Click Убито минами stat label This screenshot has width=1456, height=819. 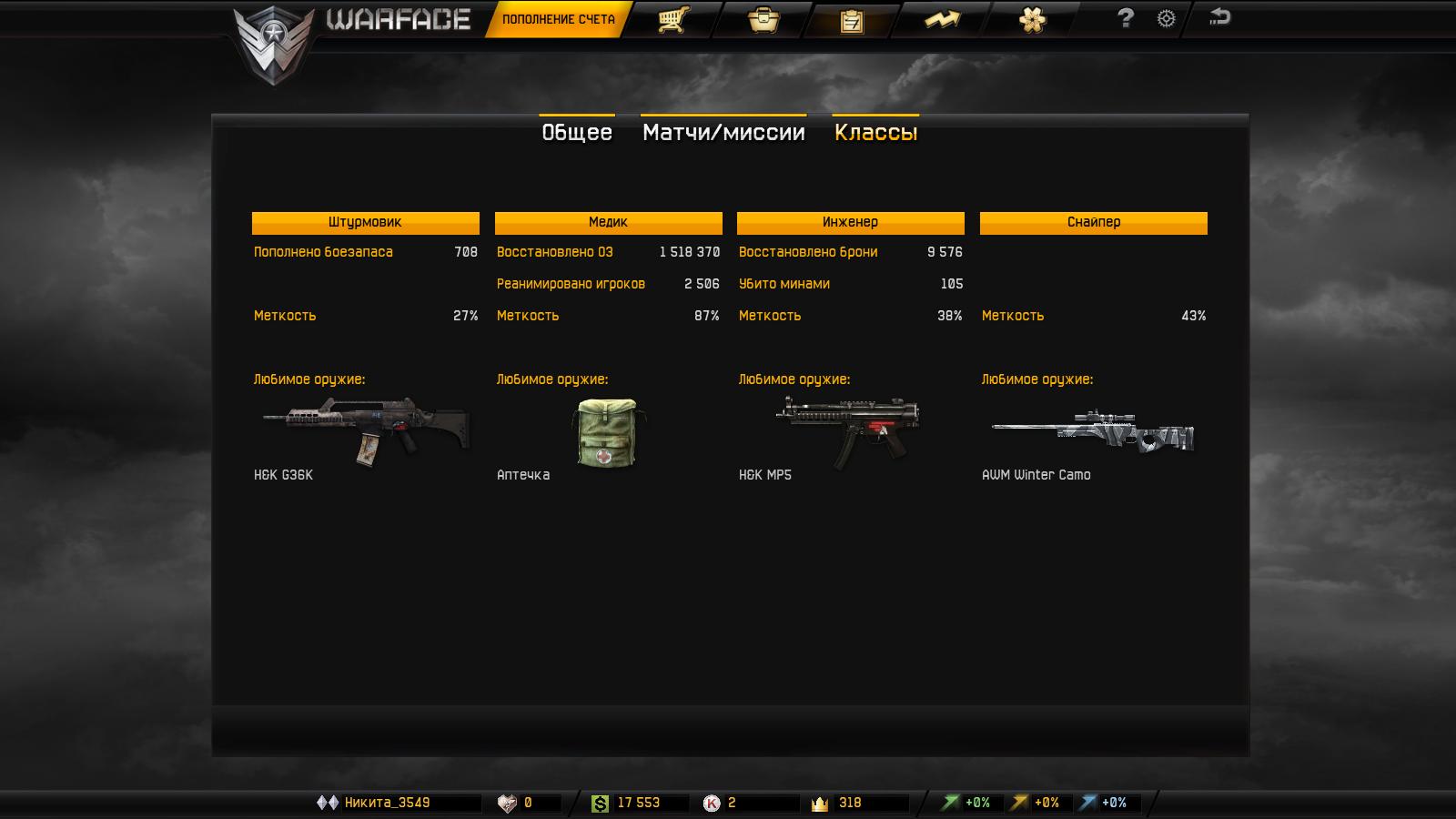(x=784, y=284)
